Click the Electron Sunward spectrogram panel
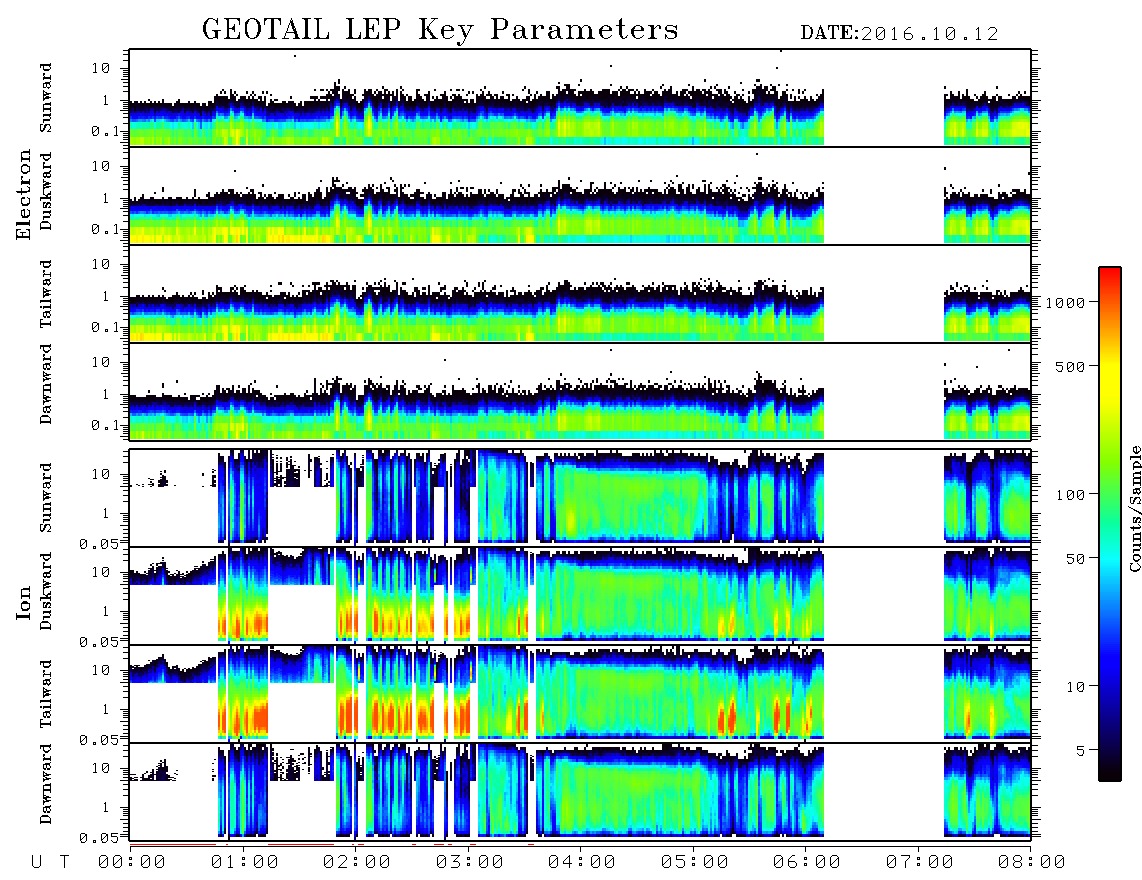The height and width of the screenshot is (880, 1142). [580, 98]
